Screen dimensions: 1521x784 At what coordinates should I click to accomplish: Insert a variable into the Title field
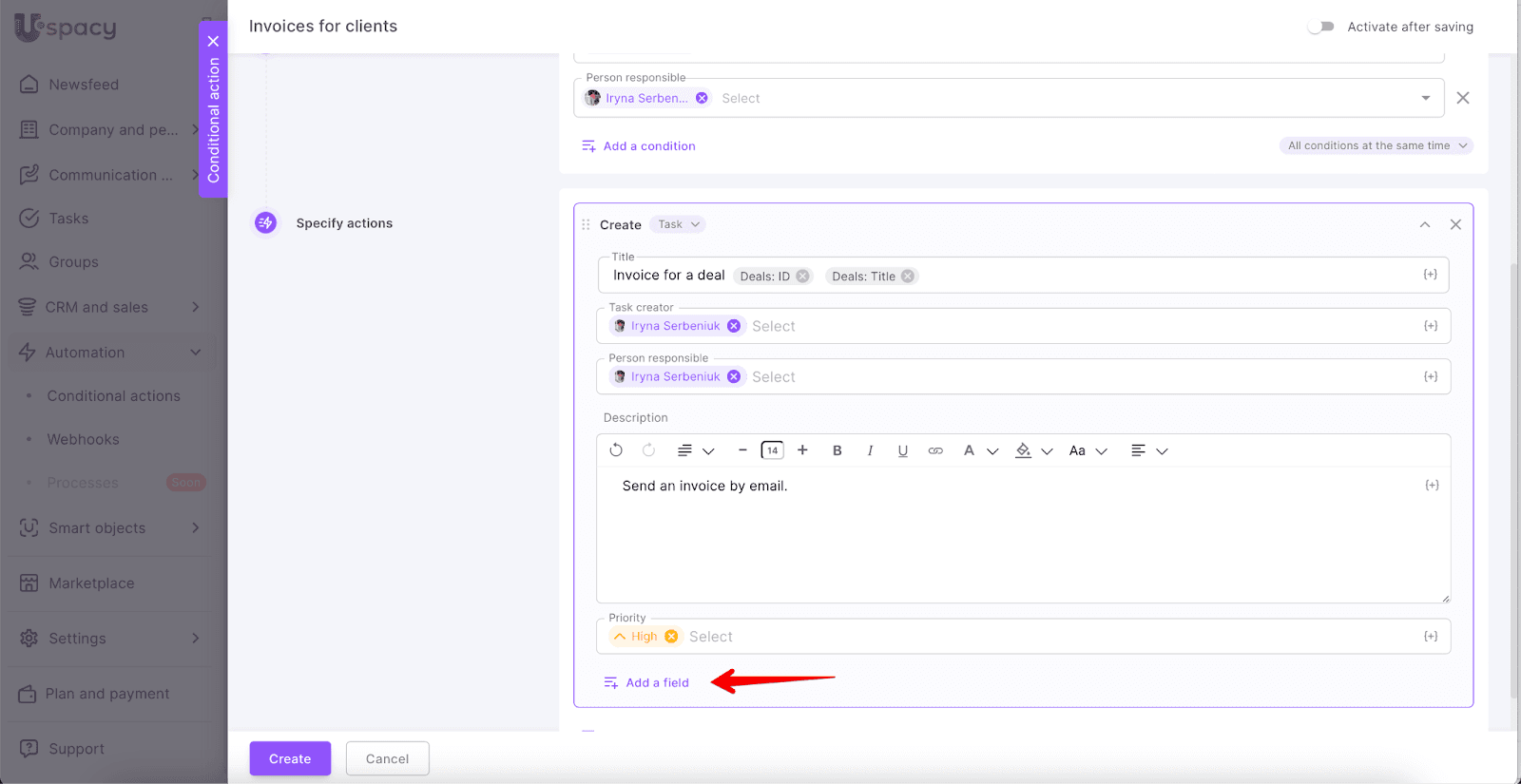(1430, 275)
